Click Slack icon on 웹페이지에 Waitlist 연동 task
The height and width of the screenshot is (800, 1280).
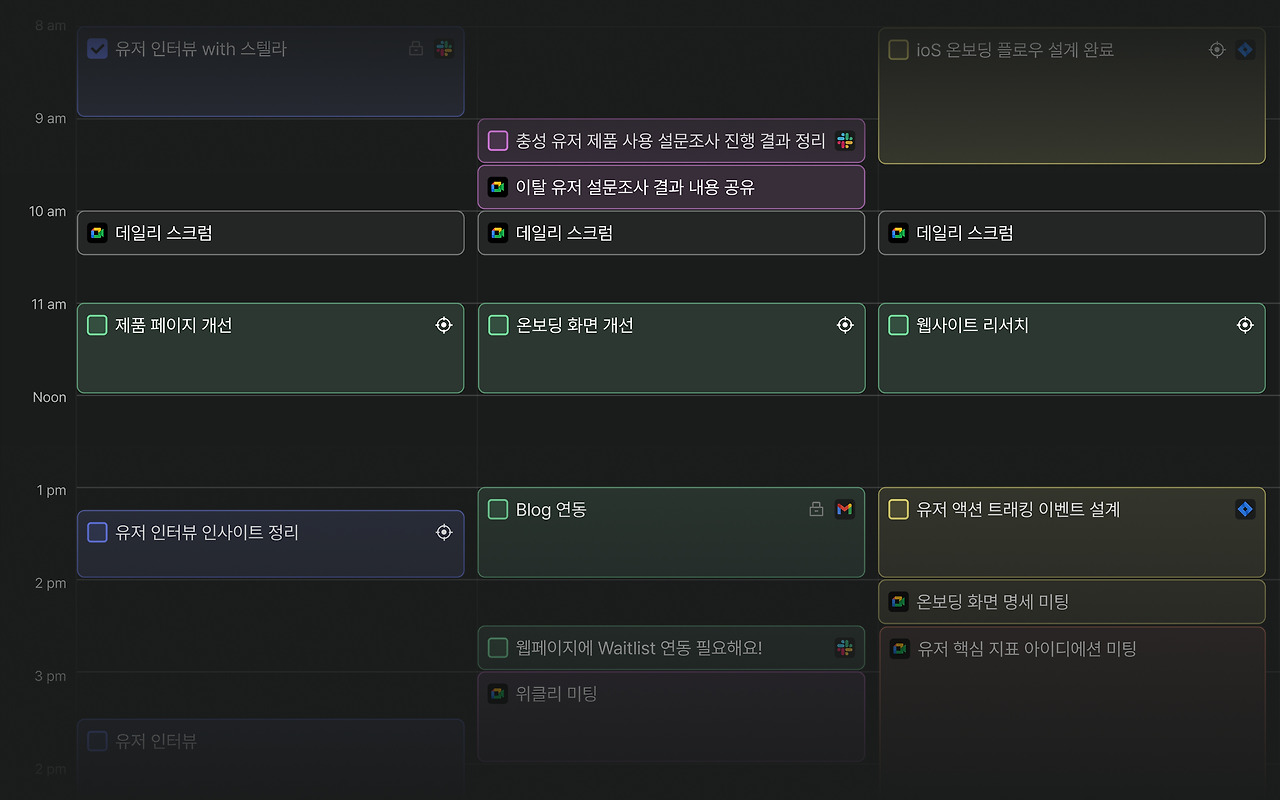coord(845,648)
